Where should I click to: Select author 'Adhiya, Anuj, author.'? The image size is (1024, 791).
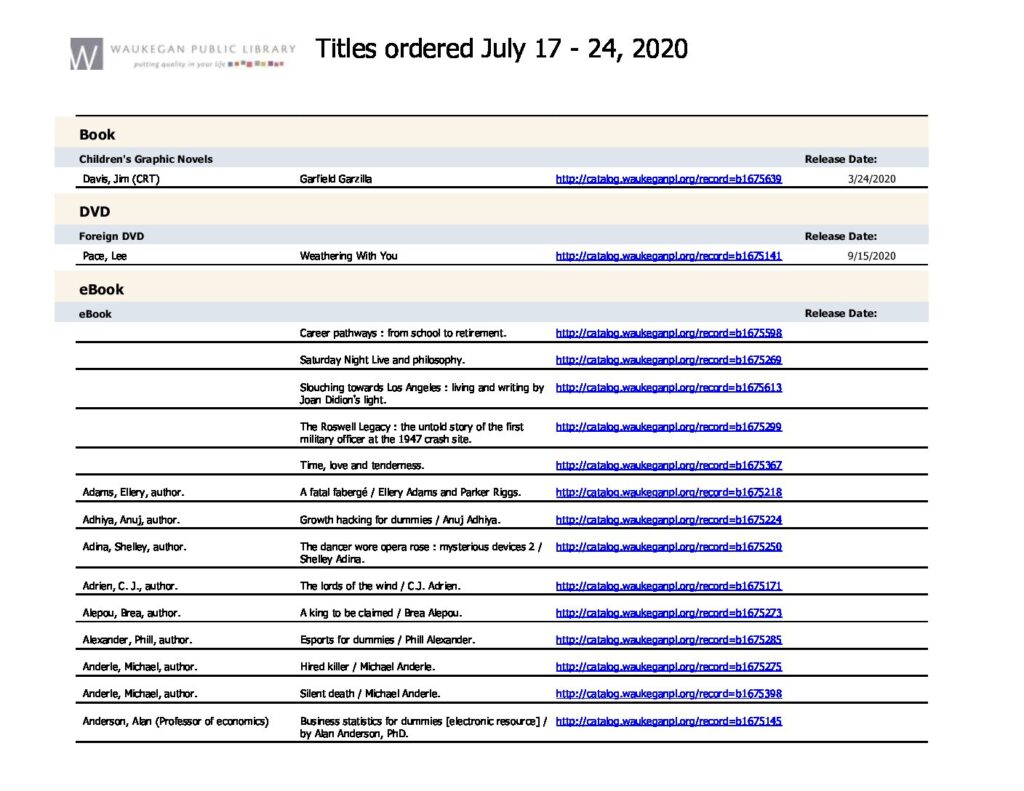[131, 520]
